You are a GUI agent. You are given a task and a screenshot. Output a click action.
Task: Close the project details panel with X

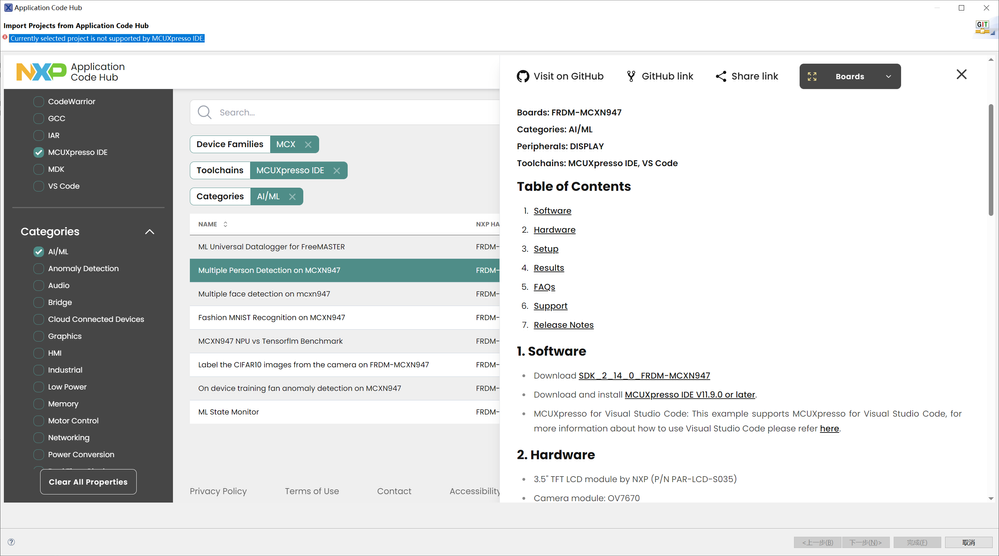(961, 74)
